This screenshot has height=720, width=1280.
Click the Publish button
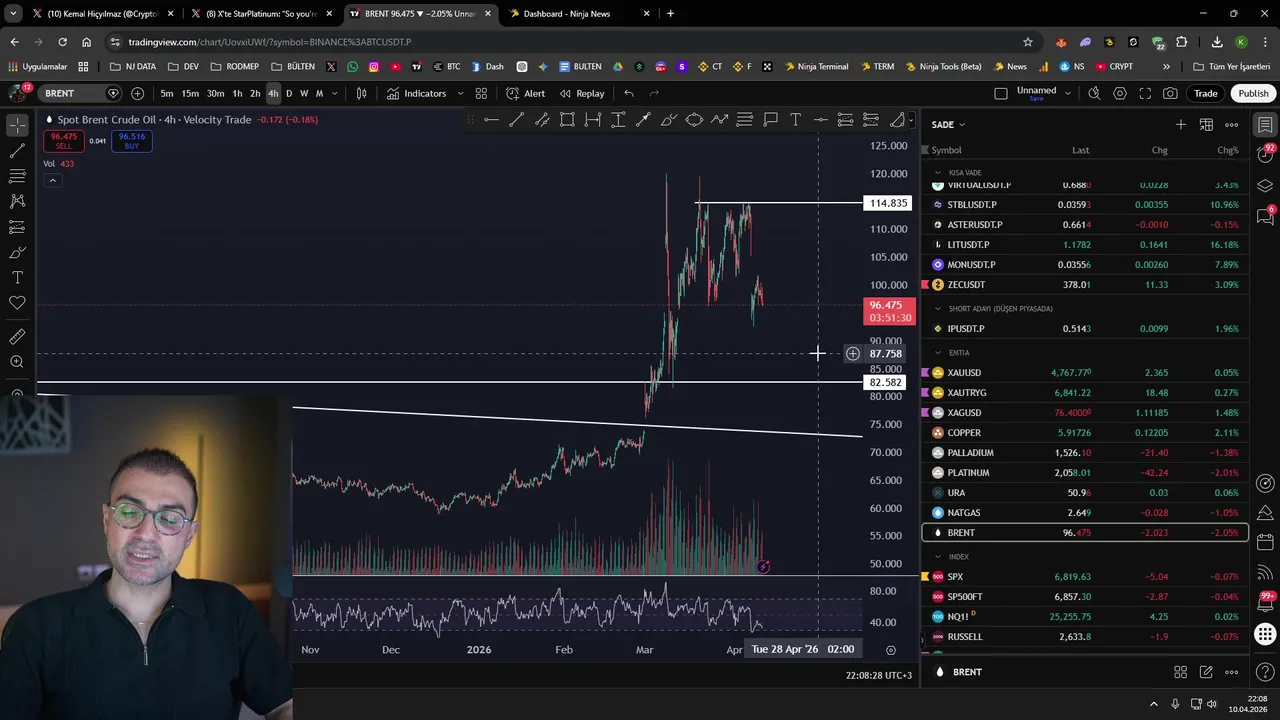pos(1253,93)
